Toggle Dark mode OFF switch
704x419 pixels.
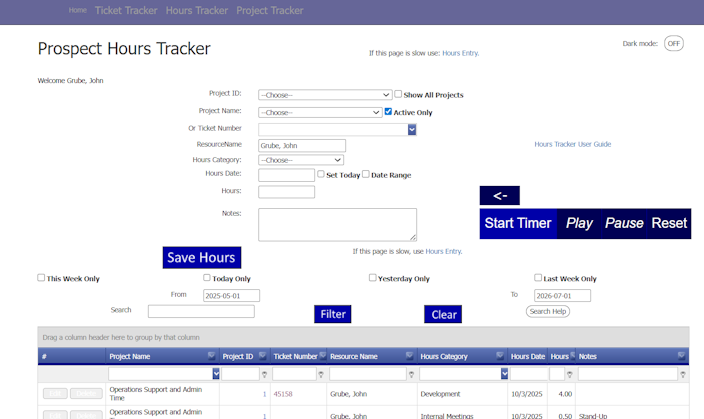tap(673, 44)
